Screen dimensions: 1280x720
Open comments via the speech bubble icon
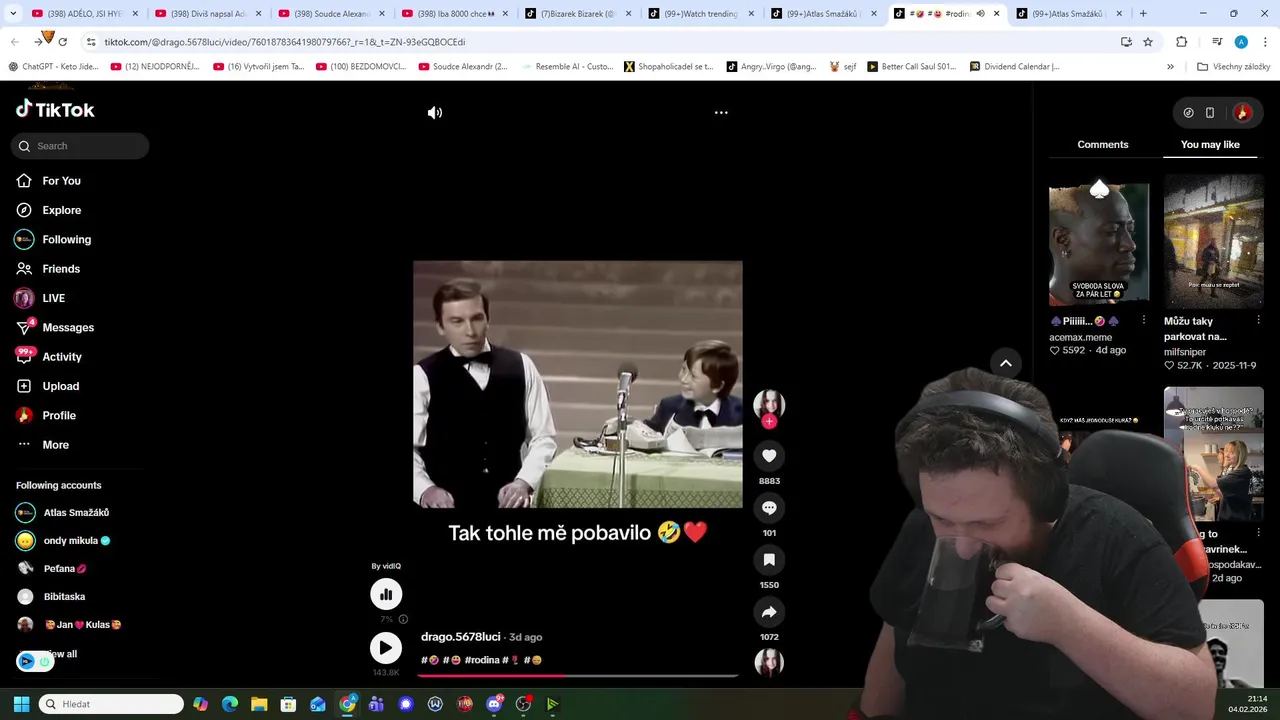pos(769,508)
